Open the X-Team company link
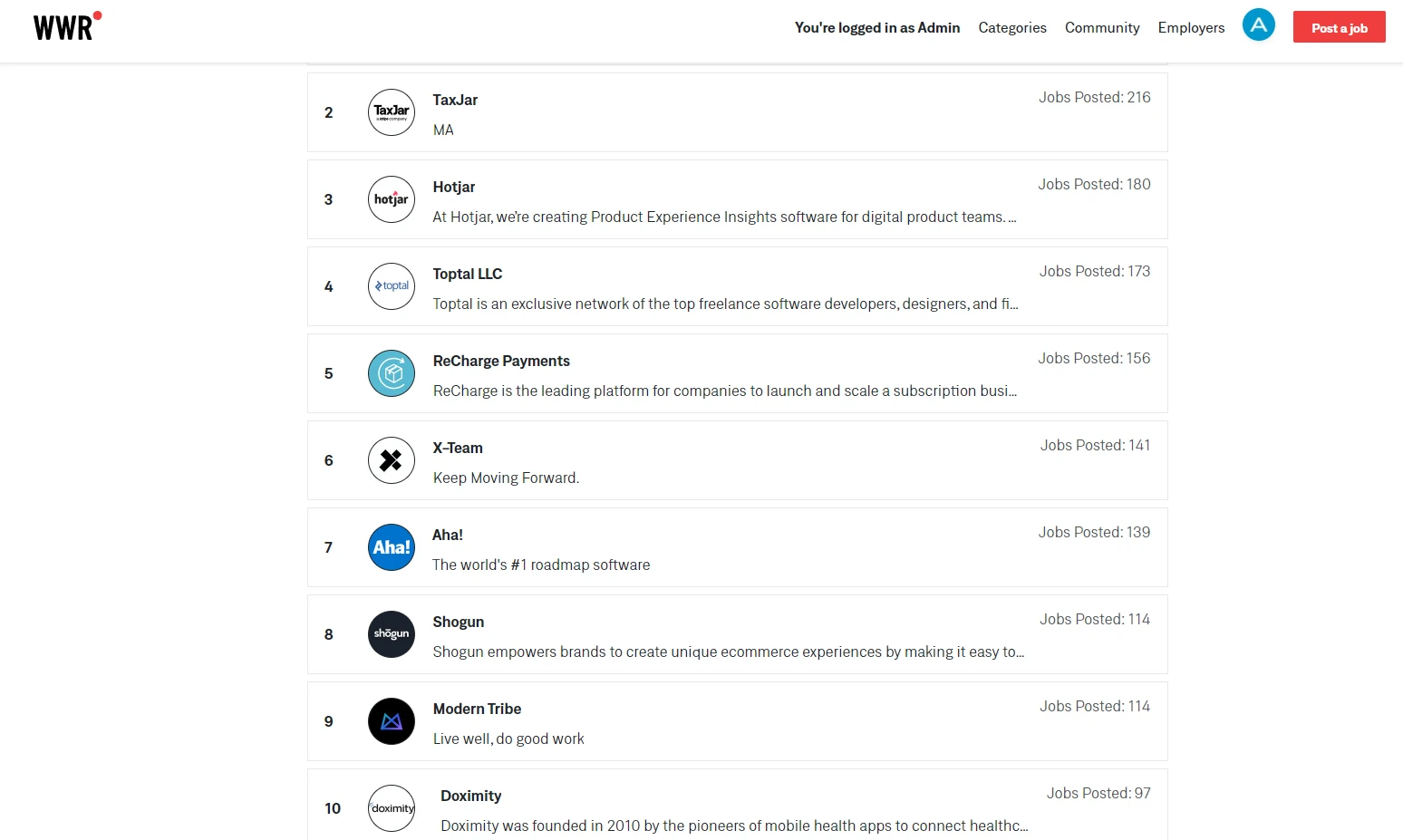1403x840 pixels. [x=458, y=448]
